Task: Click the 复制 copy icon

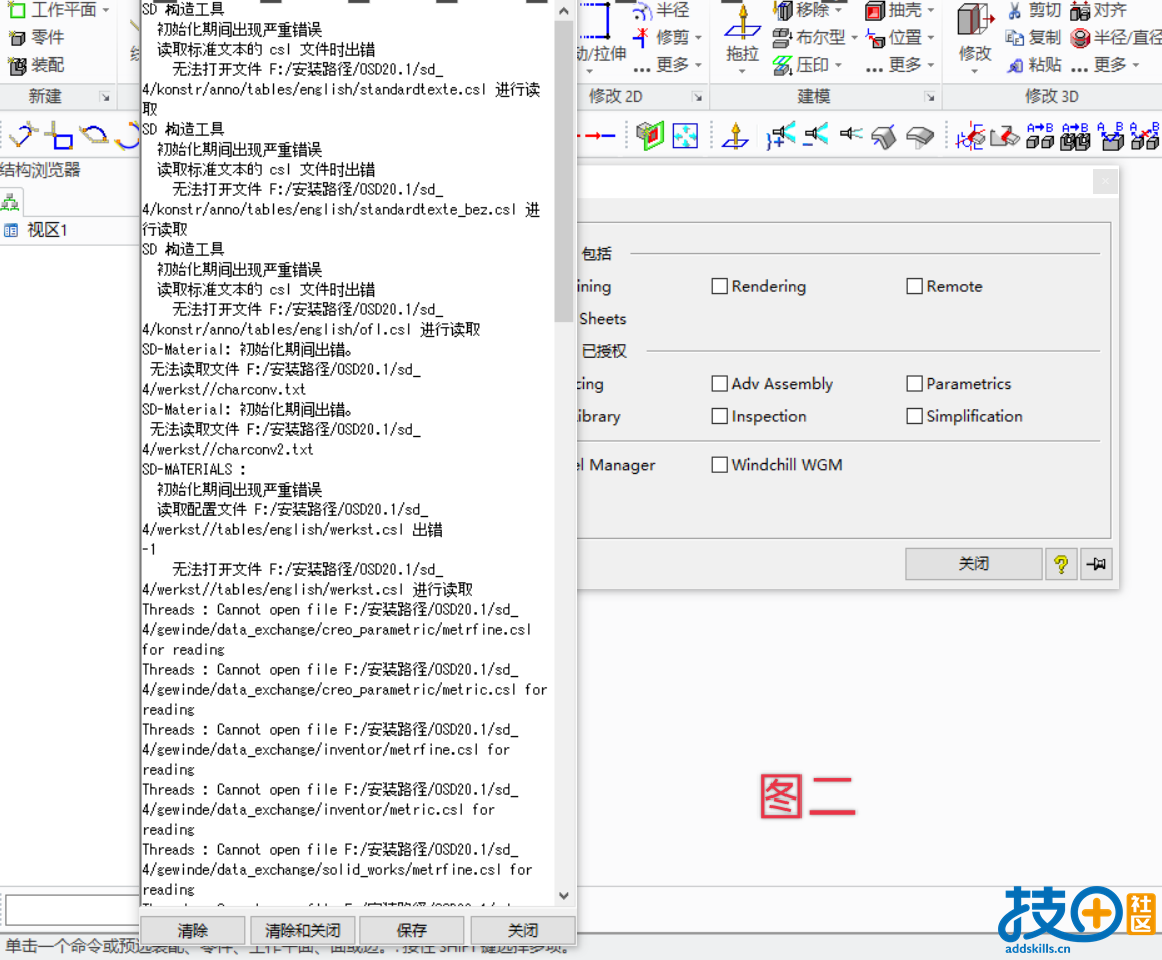Action: 1015,38
